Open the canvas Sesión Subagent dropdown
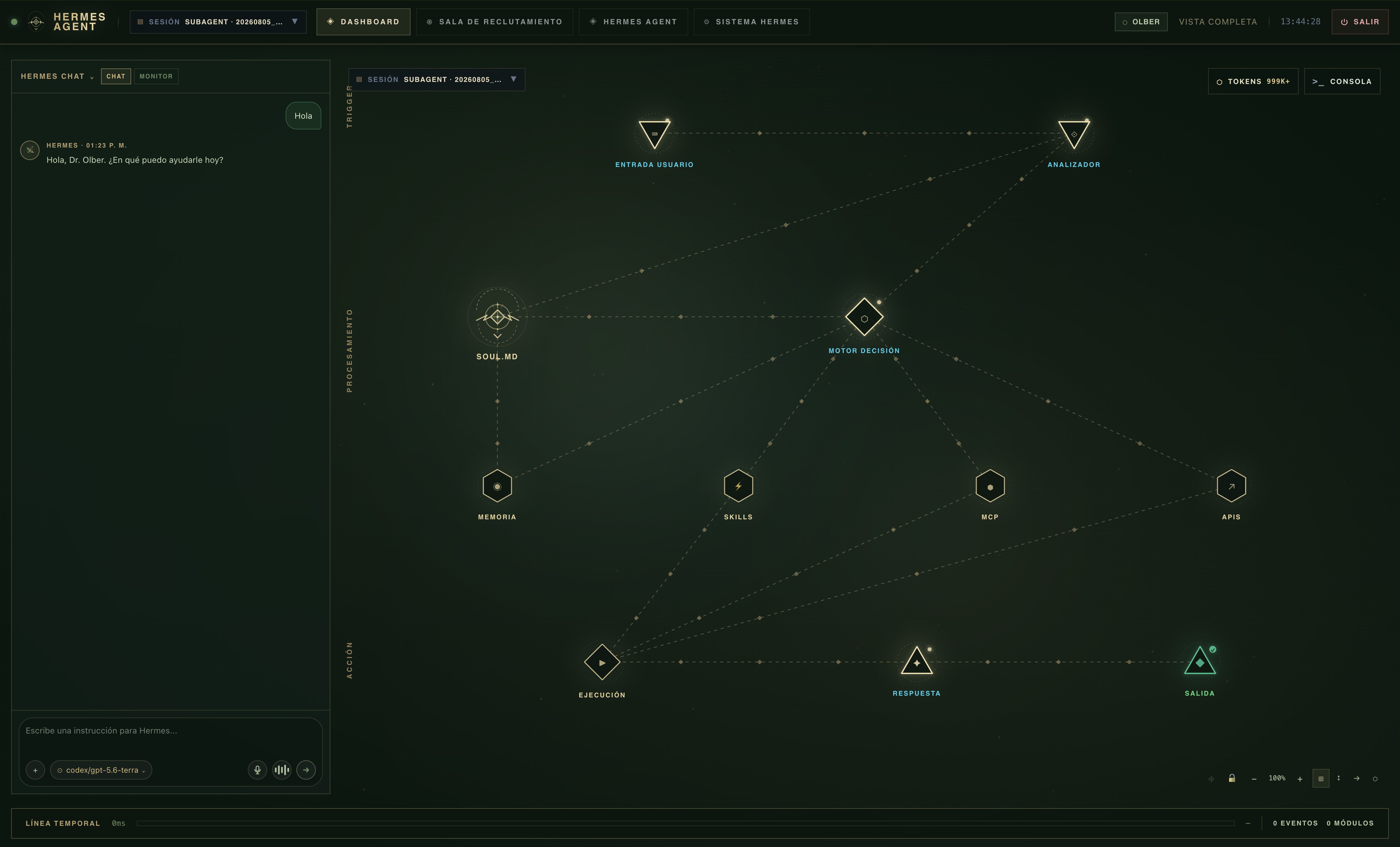Viewport: 1400px width, 847px height. [x=436, y=79]
